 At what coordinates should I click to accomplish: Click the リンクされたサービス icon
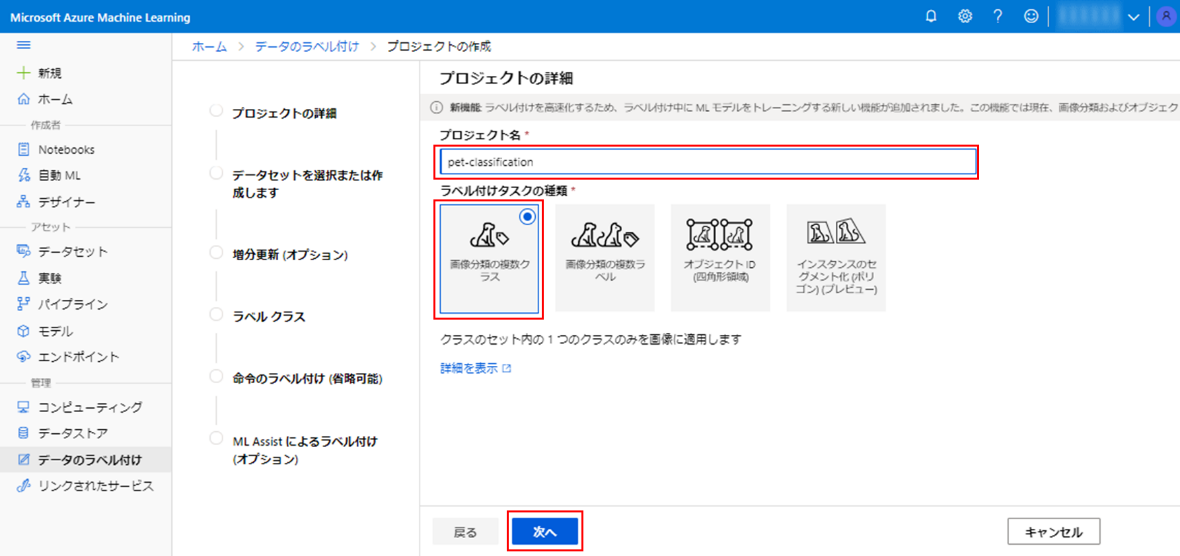pos(23,485)
